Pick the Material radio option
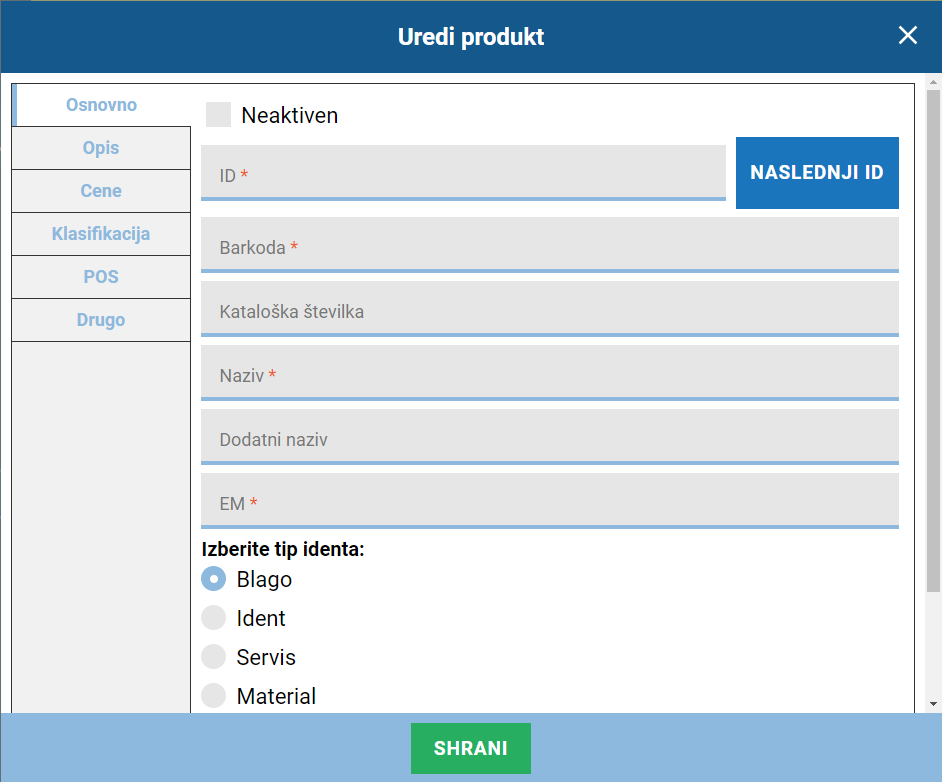Image resolution: width=942 pixels, height=782 pixels. 214,696
